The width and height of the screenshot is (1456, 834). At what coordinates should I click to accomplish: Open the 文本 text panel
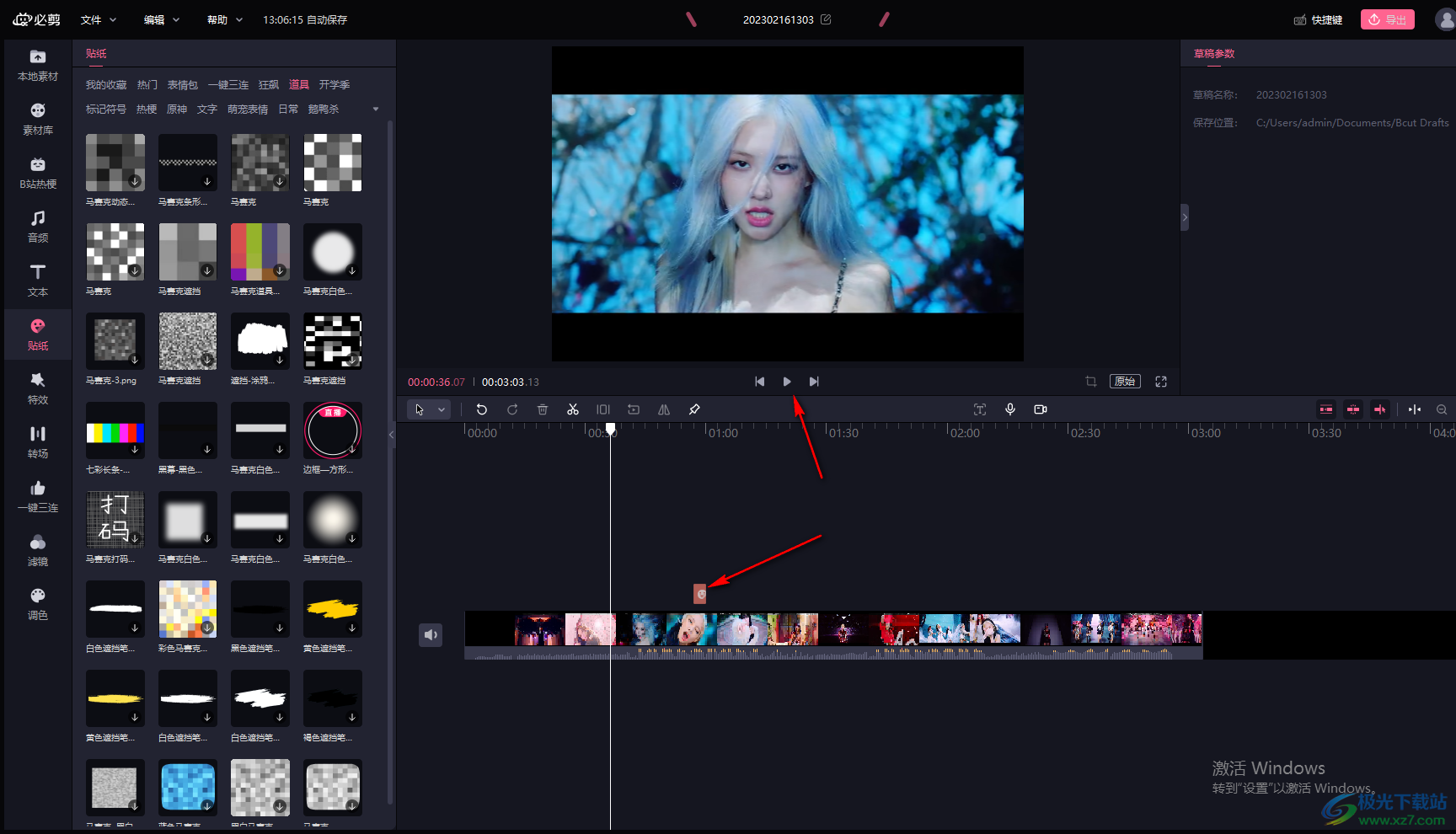tap(38, 281)
